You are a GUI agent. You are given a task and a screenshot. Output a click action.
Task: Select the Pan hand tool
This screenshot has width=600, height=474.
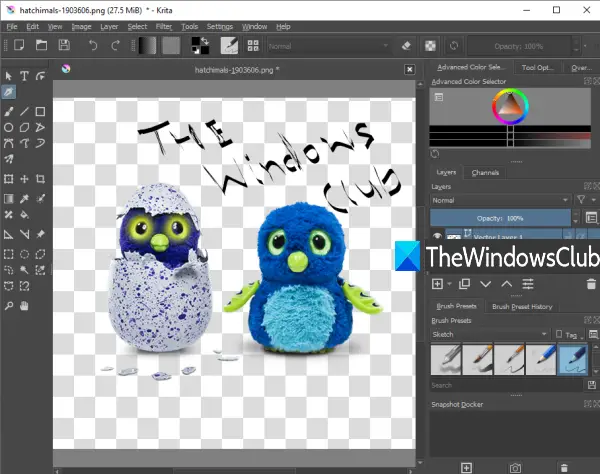24,306
